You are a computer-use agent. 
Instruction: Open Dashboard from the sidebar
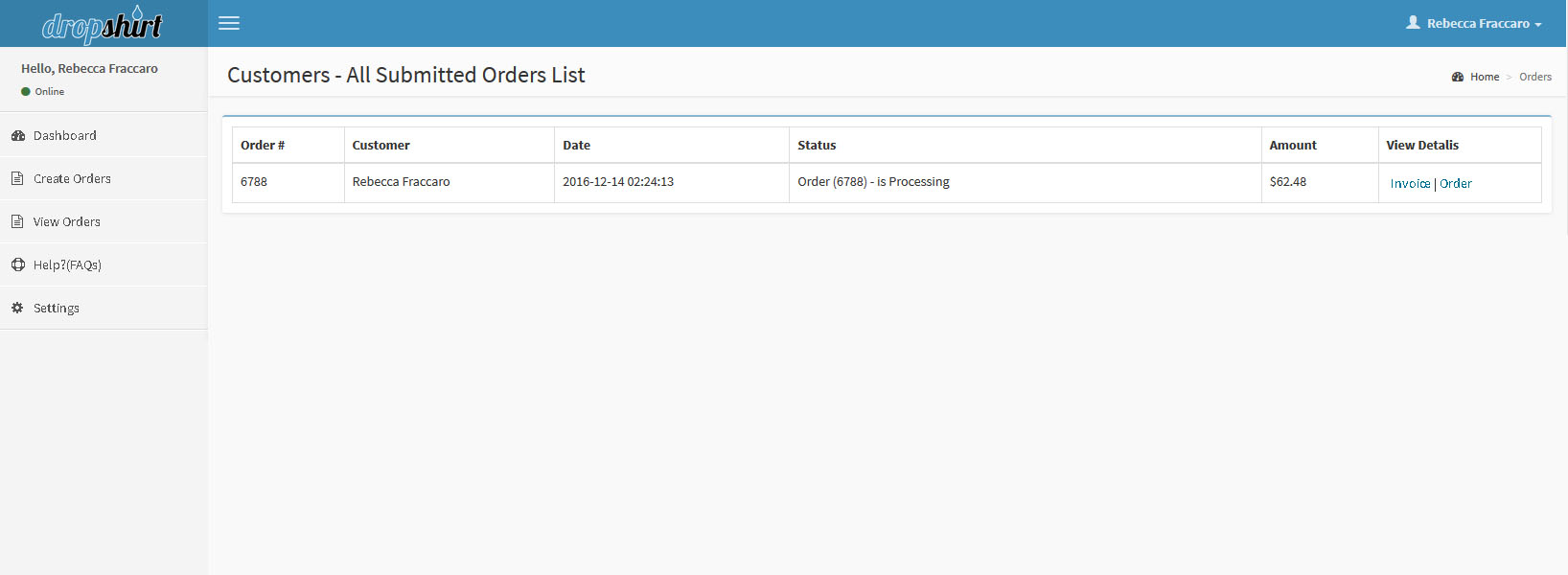tap(104, 135)
